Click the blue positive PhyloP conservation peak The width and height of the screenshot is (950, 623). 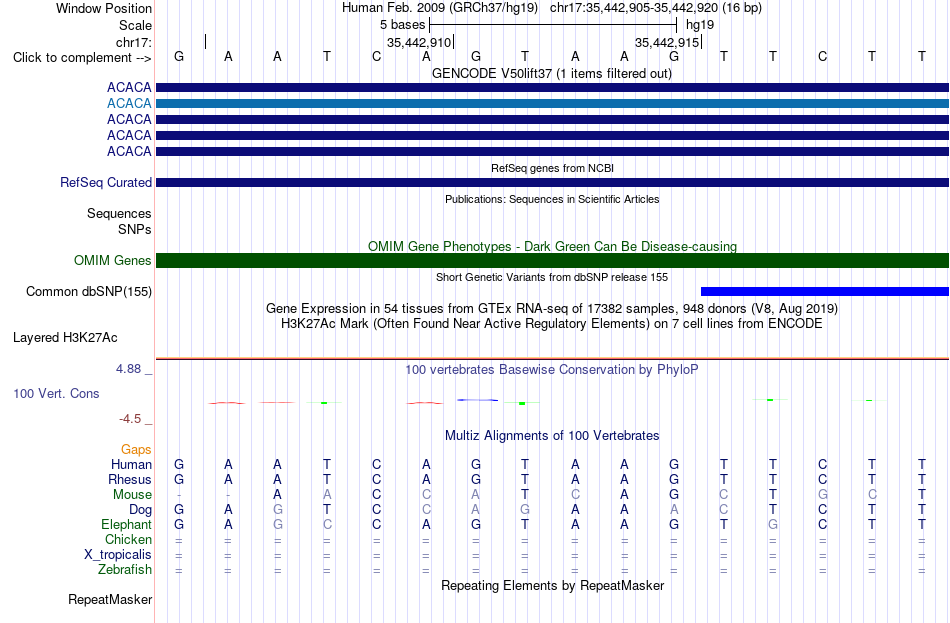(477, 400)
